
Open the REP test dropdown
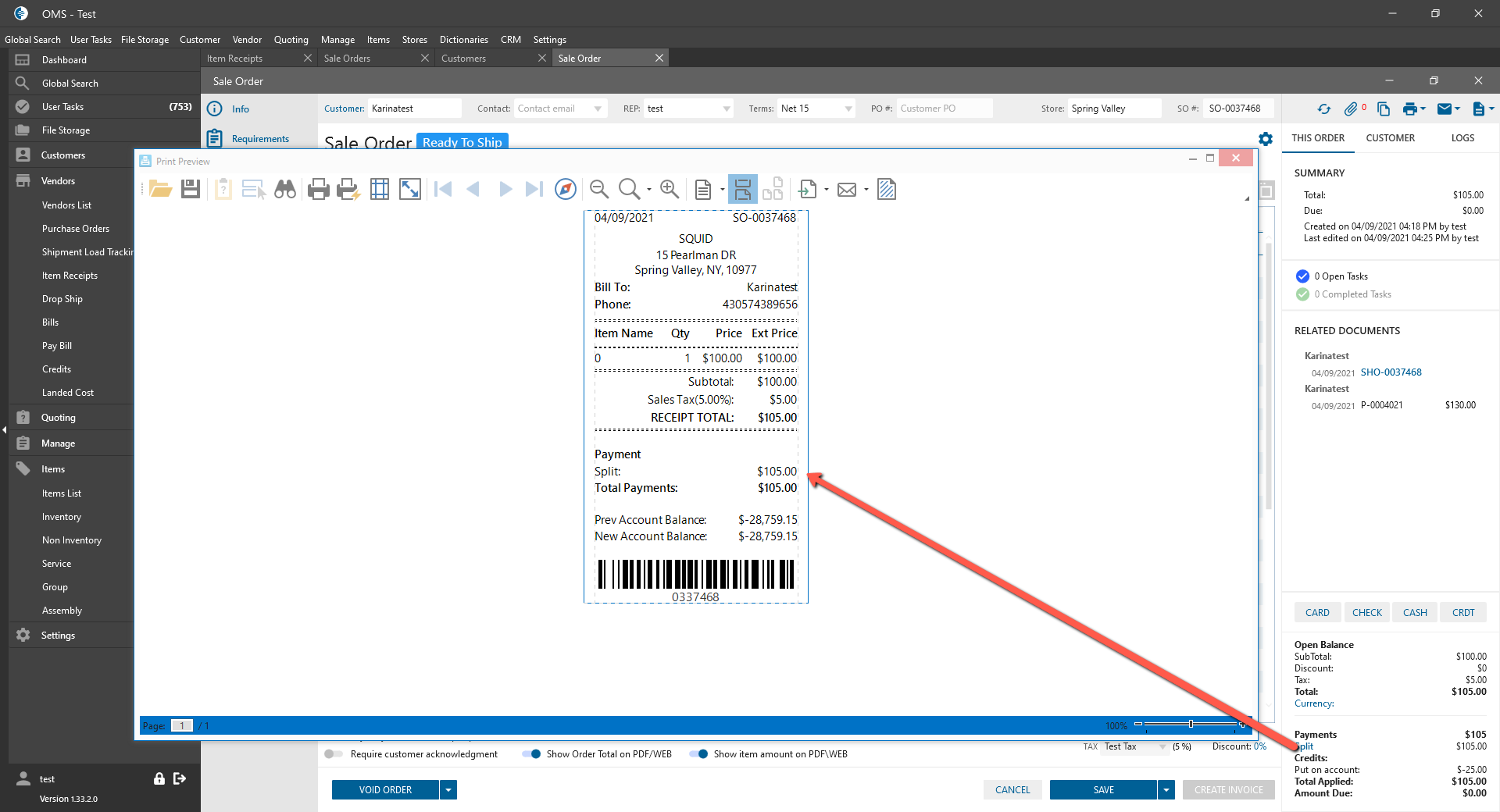727,109
